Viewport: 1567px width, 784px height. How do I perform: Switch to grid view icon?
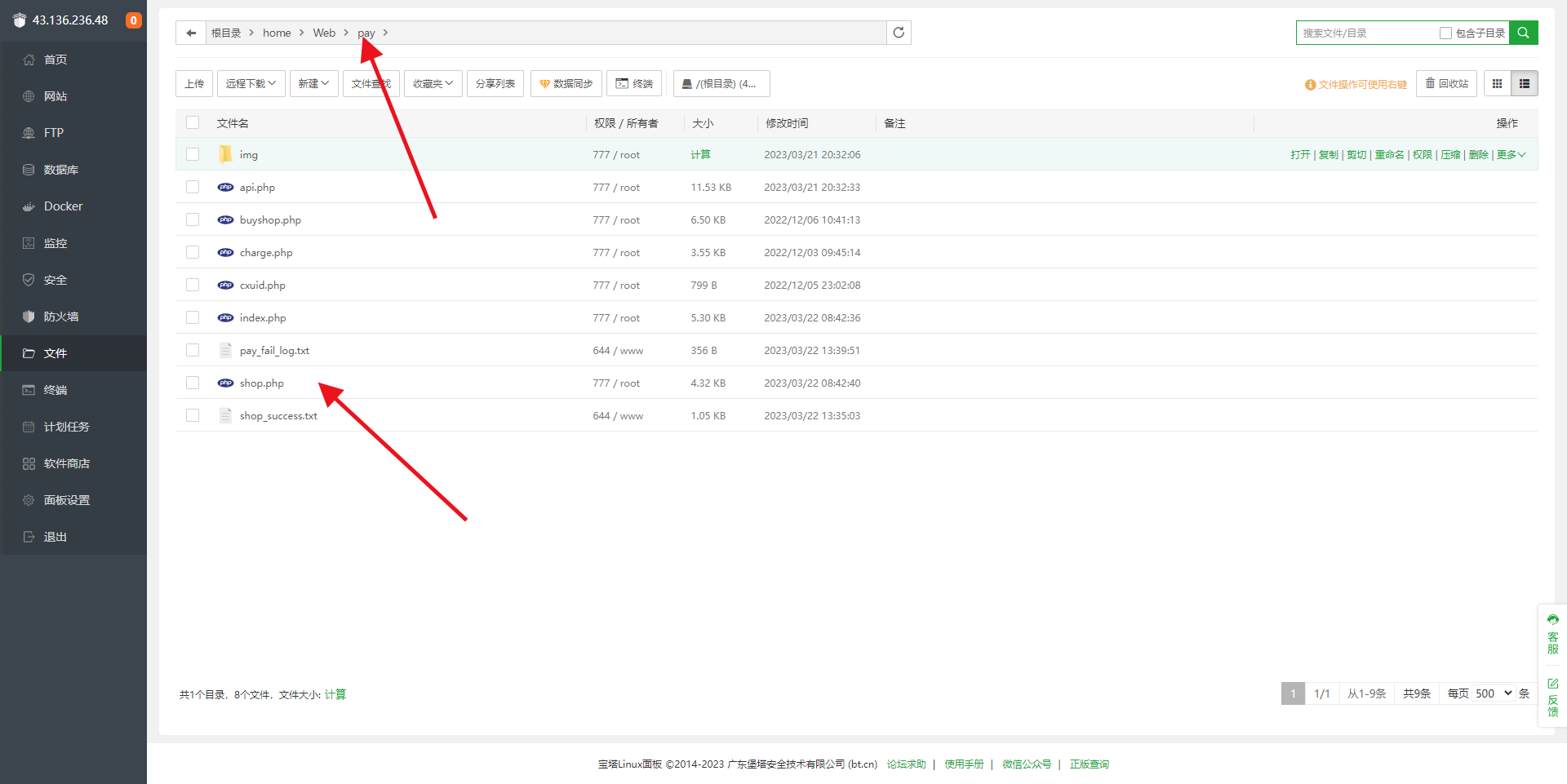point(1497,84)
